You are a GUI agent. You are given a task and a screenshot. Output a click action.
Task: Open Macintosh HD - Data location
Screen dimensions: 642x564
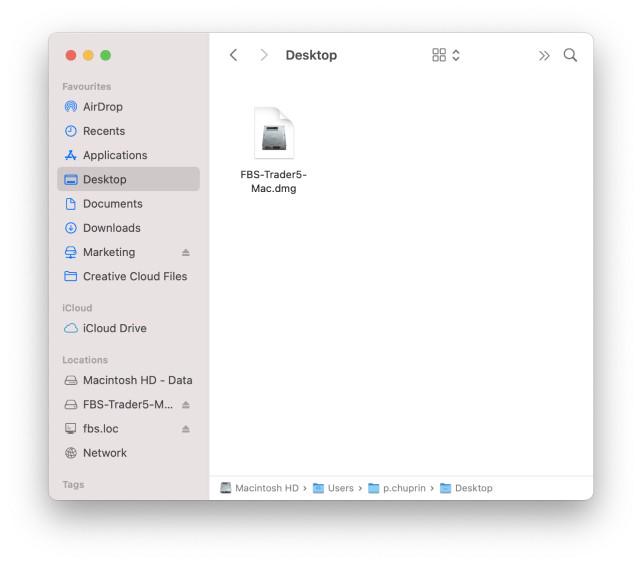137,380
